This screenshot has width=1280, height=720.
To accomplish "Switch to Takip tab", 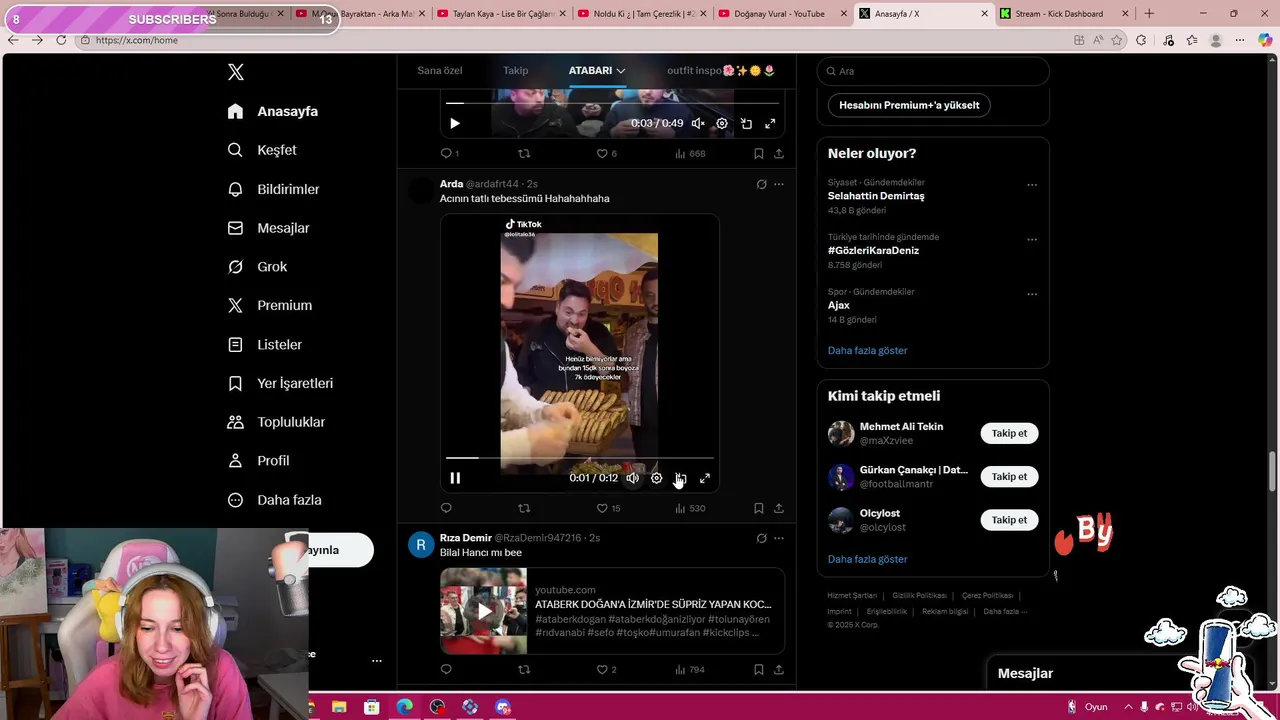I will click(515, 71).
